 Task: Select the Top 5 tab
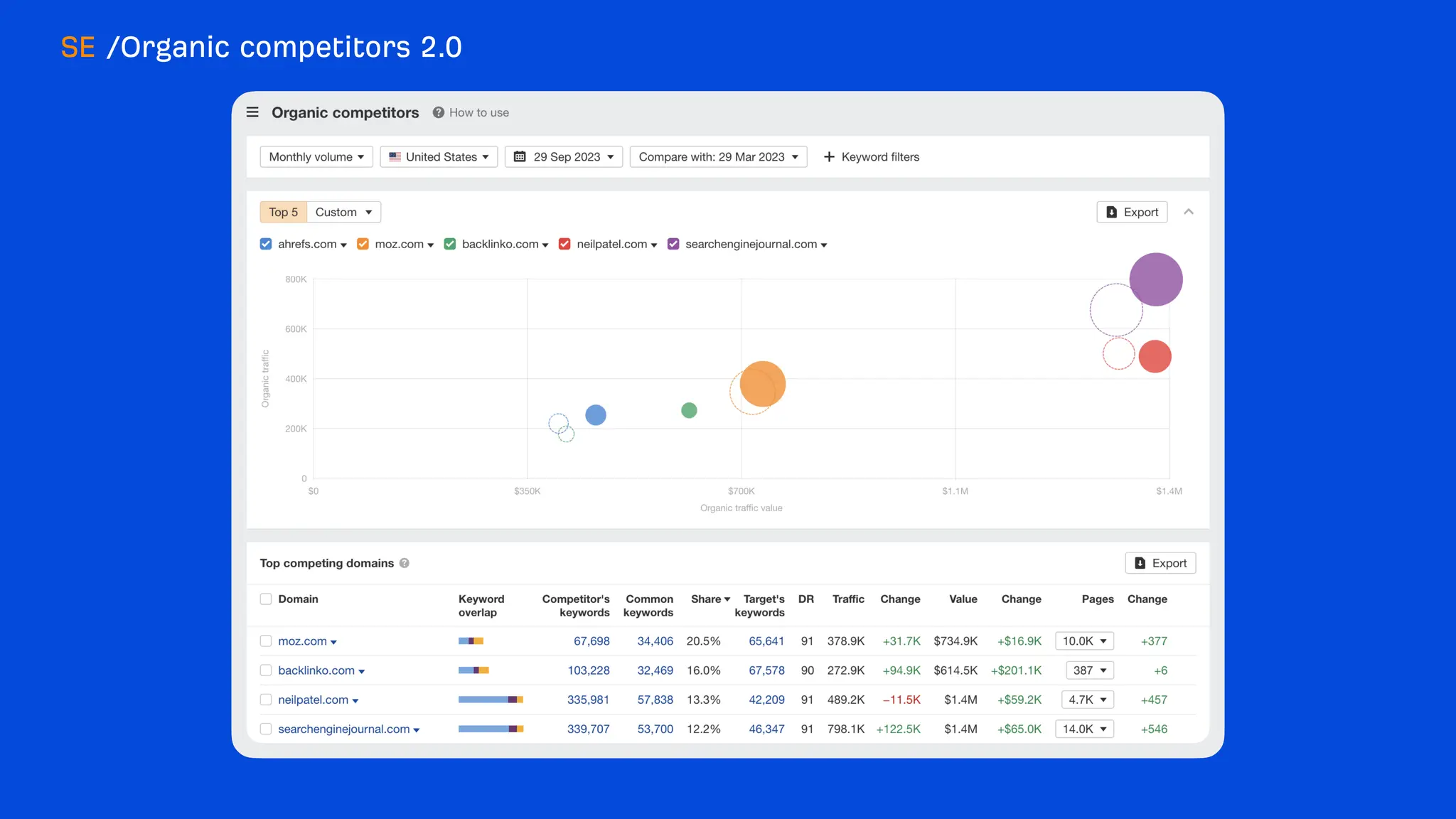pos(284,212)
